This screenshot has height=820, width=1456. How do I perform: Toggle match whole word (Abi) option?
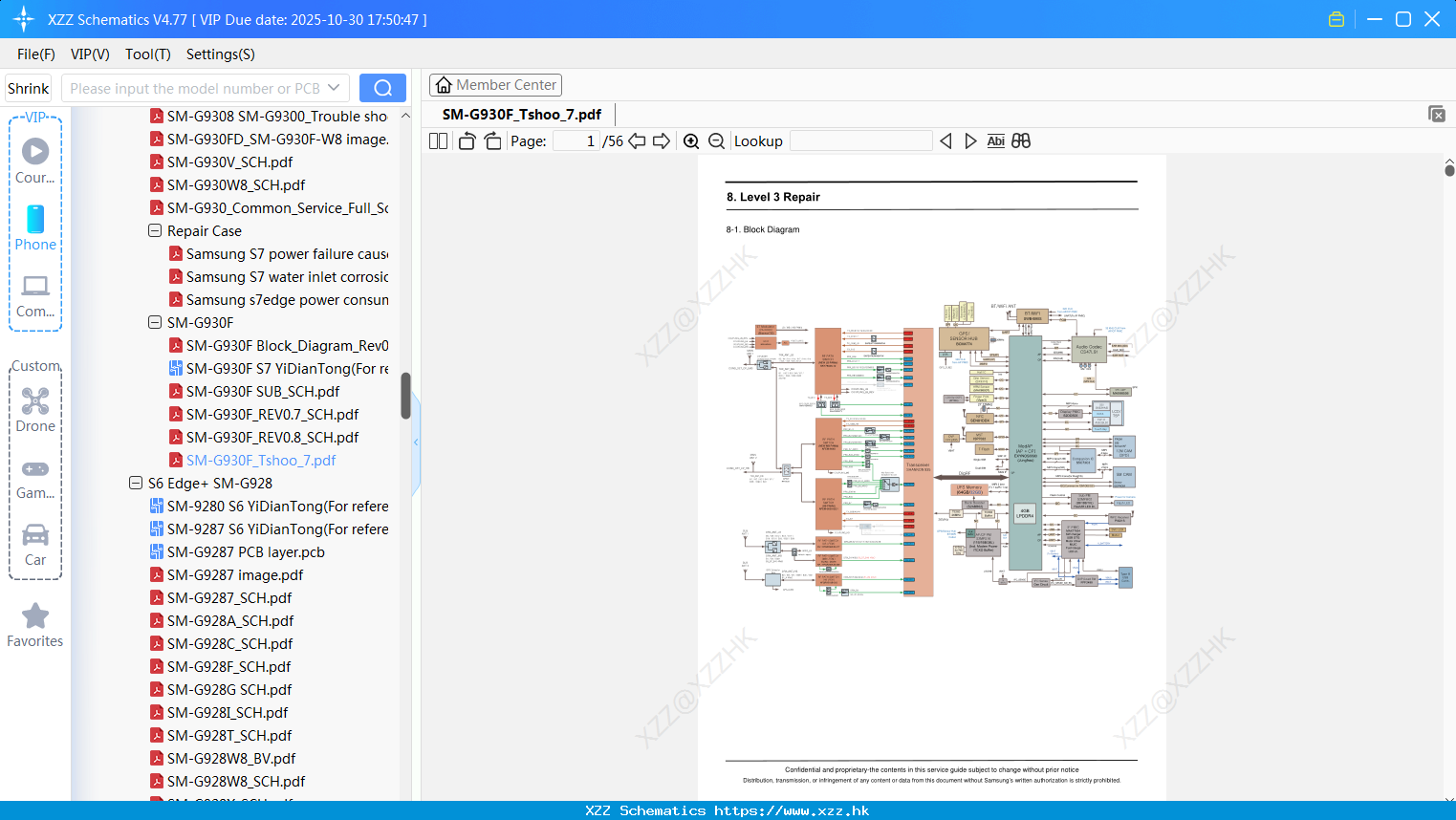pyautogui.click(x=995, y=141)
